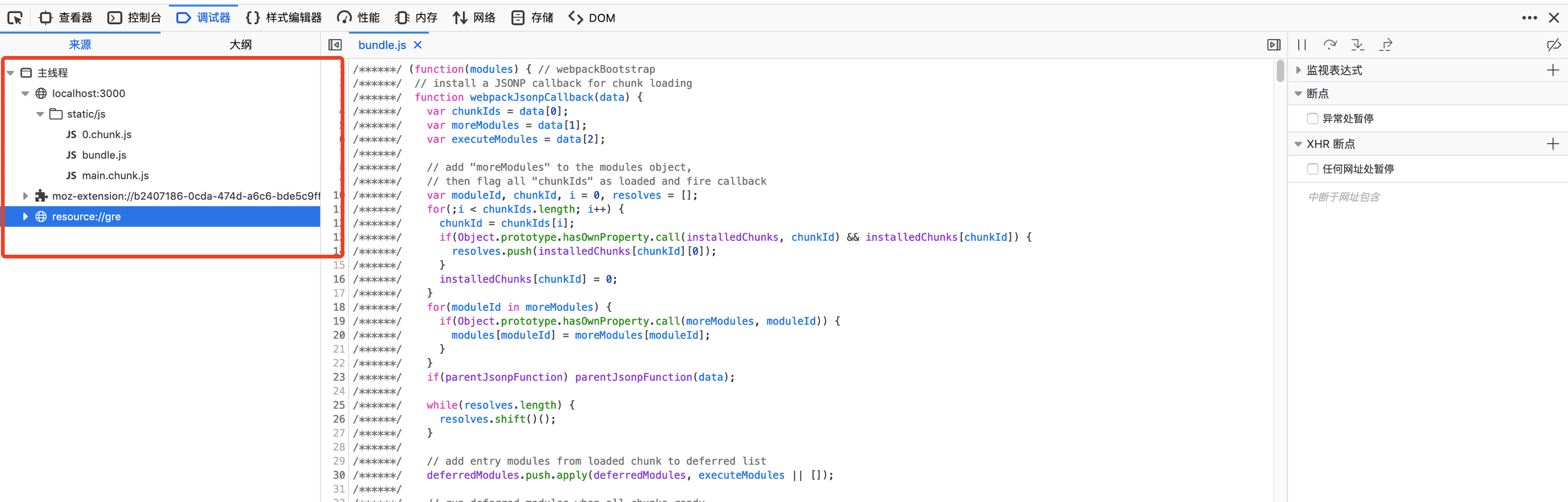The height and width of the screenshot is (502, 1568).
Task: Select the localhost:3000 tree row
Action: (160, 94)
